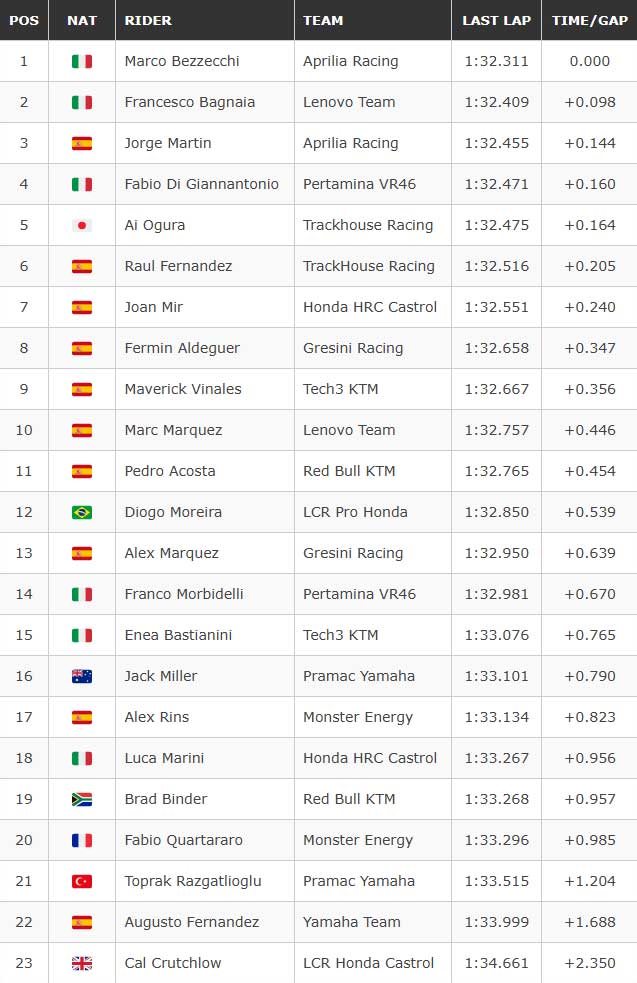Click team name Gresini Racing for Fermin Aldeguer
This screenshot has height=983, width=637.
[353, 348]
